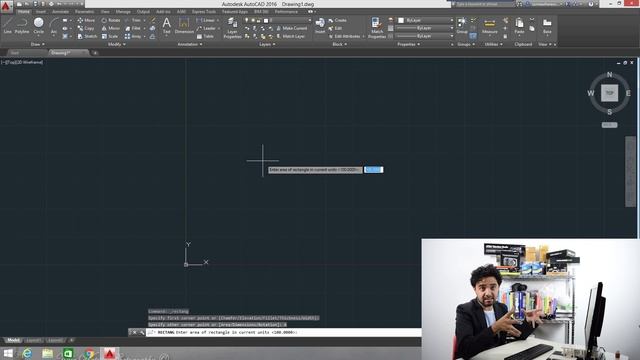Expand the Groups panel
This screenshot has height=360, width=640.
pyautogui.click(x=466, y=44)
